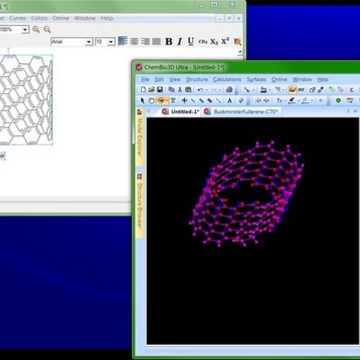The image size is (360, 360).
Task: Create a new file in ChemBio3D
Action: 143,89
